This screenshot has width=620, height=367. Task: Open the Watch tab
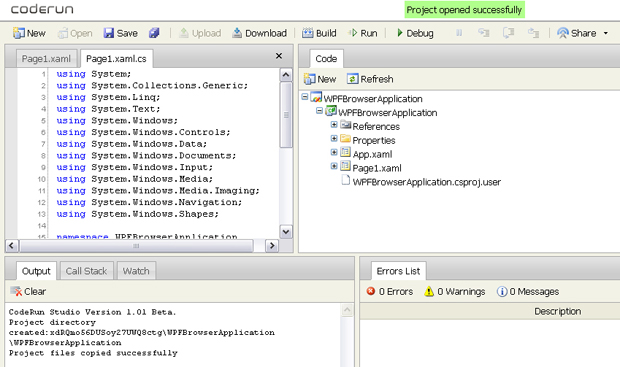click(x=136, y=271)
